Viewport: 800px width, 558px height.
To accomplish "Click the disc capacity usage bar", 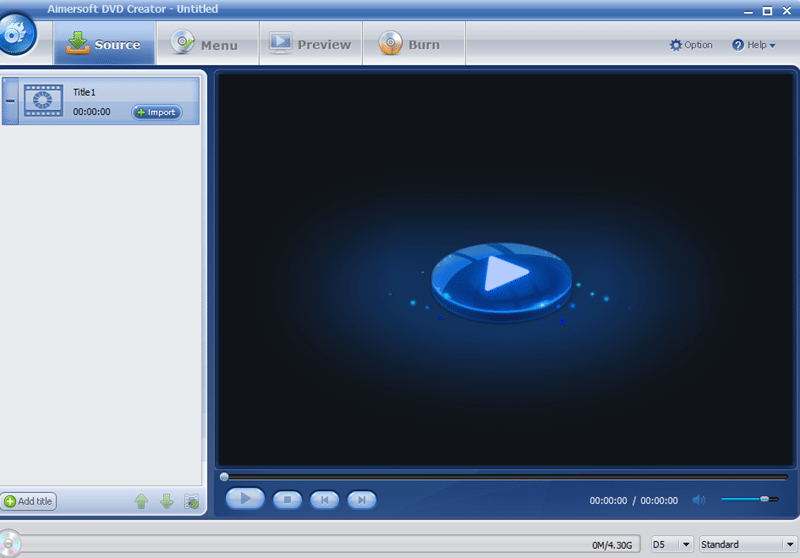I will tap(327, 544).
